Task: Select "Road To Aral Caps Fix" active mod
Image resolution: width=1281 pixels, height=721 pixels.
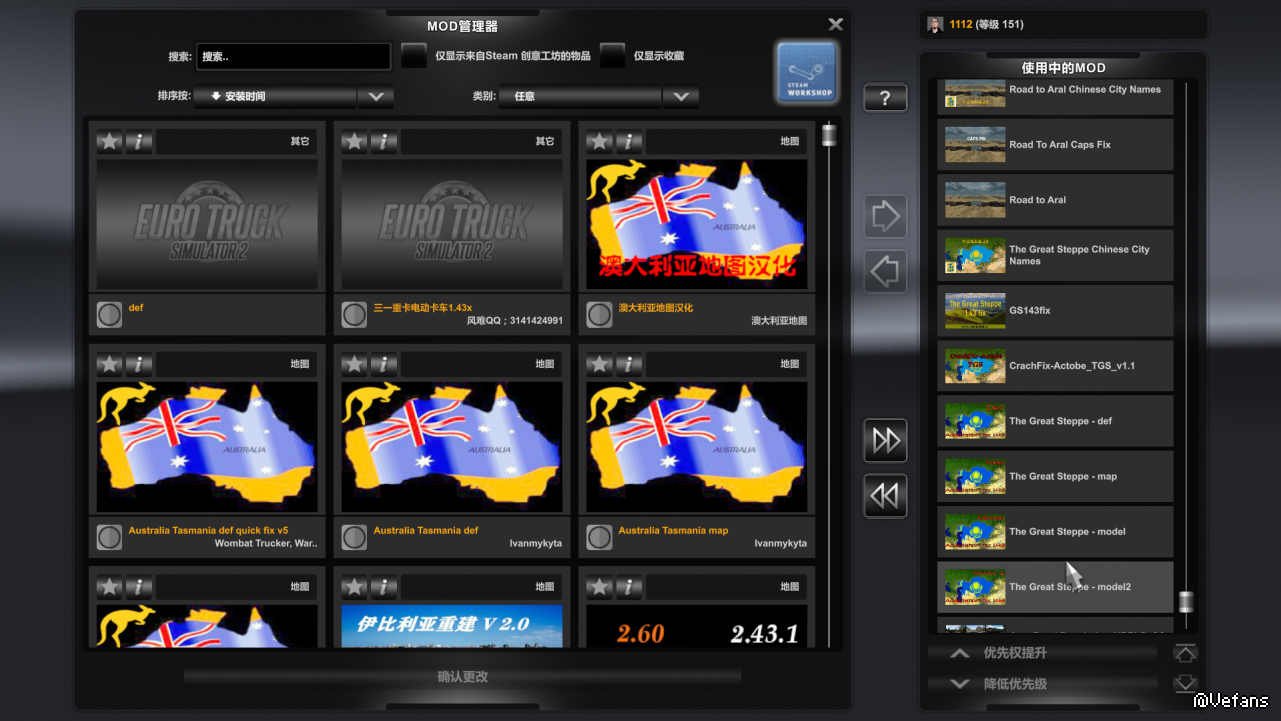Action: [1055, 145]
